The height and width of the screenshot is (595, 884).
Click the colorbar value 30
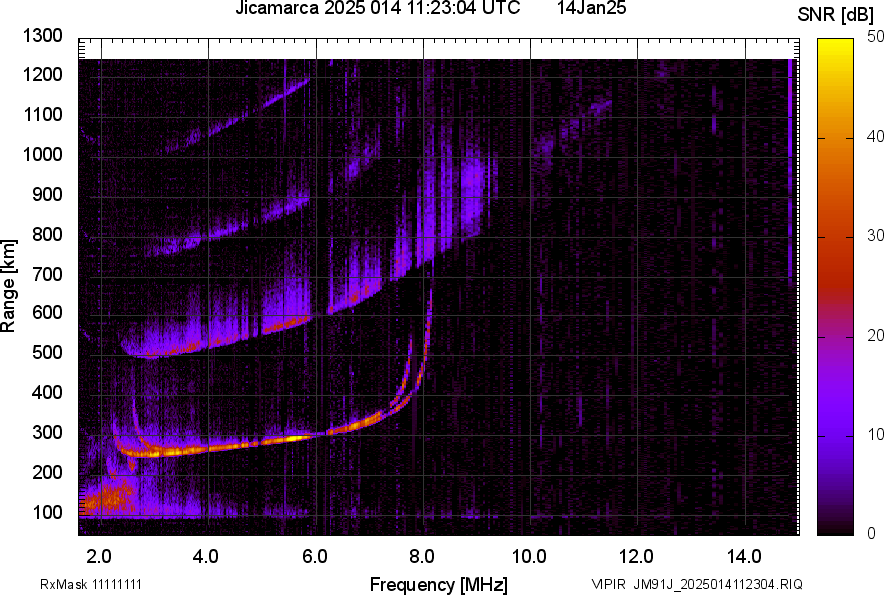pyautogui.click(x=875, y=235)
